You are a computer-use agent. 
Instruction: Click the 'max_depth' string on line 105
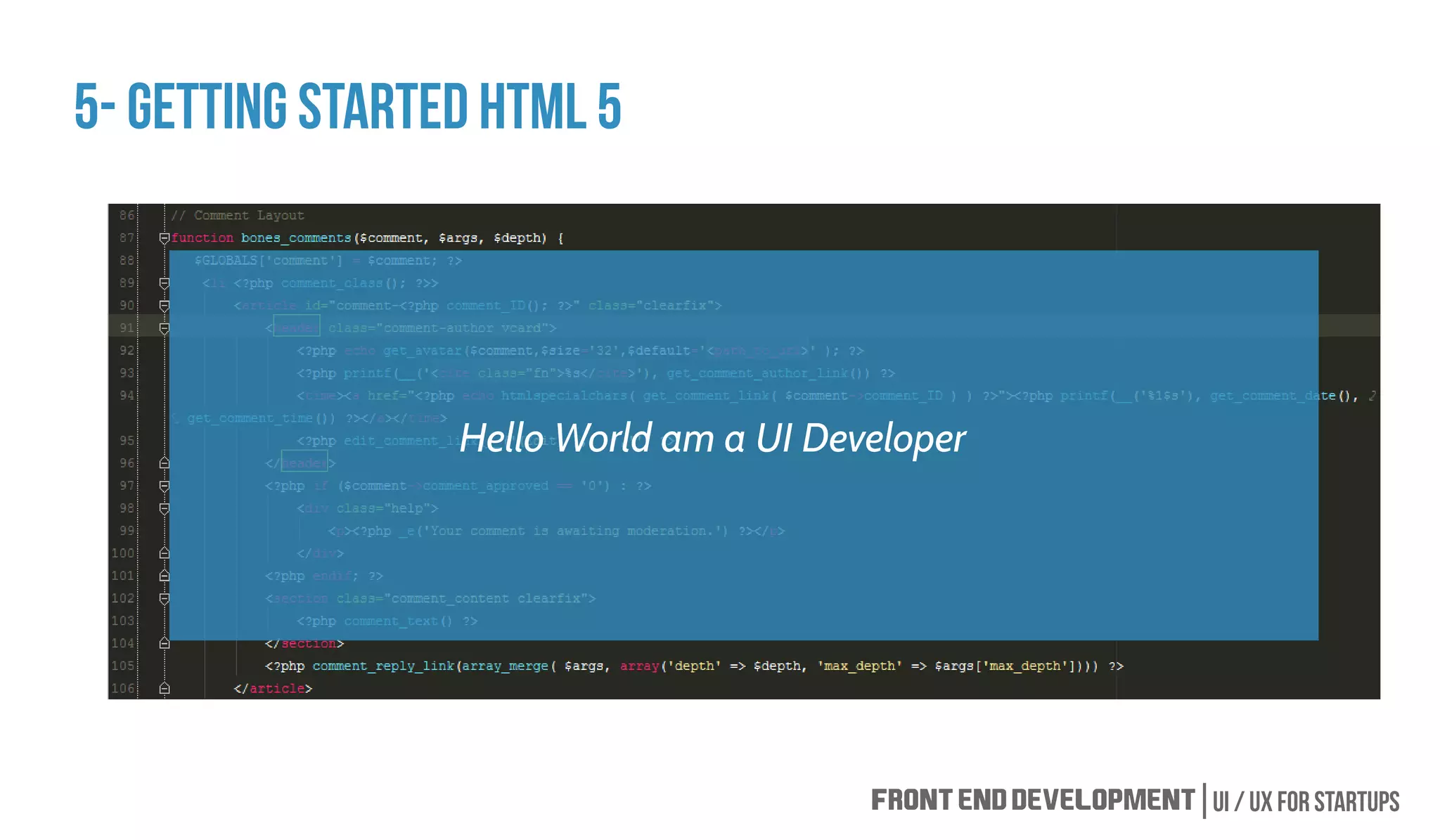click(x=859, y=666)
